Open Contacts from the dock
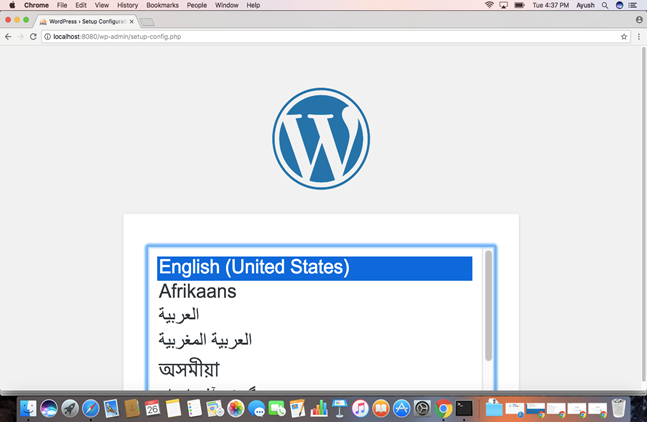 [x=132, y=409]
